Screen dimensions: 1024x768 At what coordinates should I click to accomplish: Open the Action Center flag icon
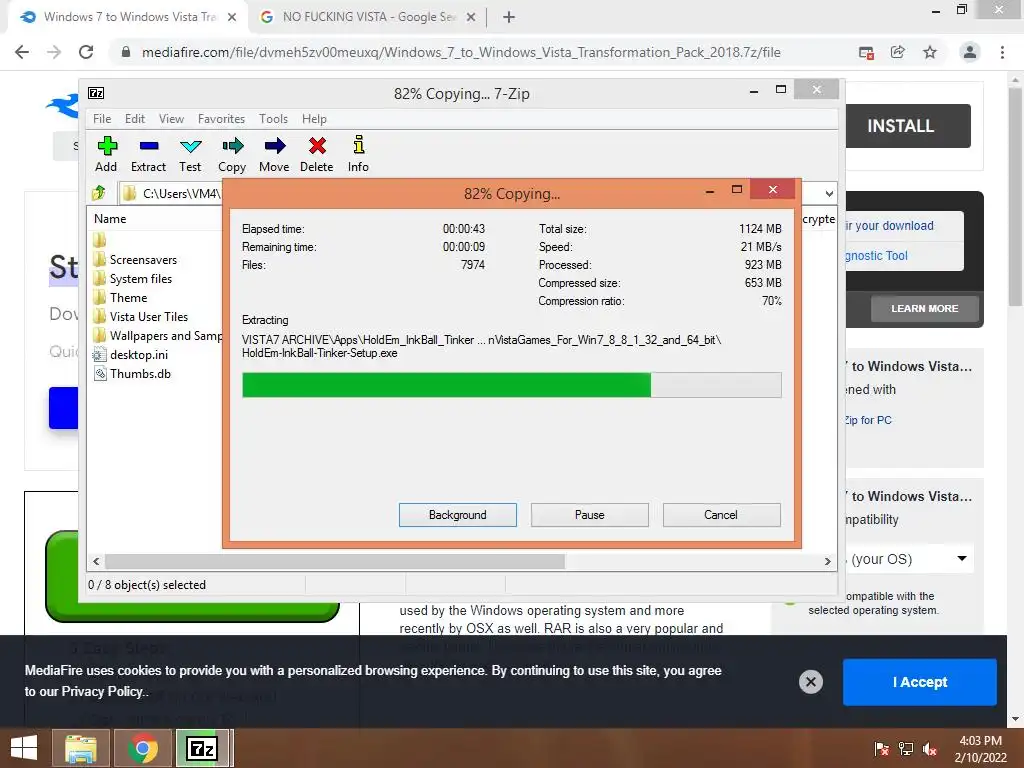point(882,749)
